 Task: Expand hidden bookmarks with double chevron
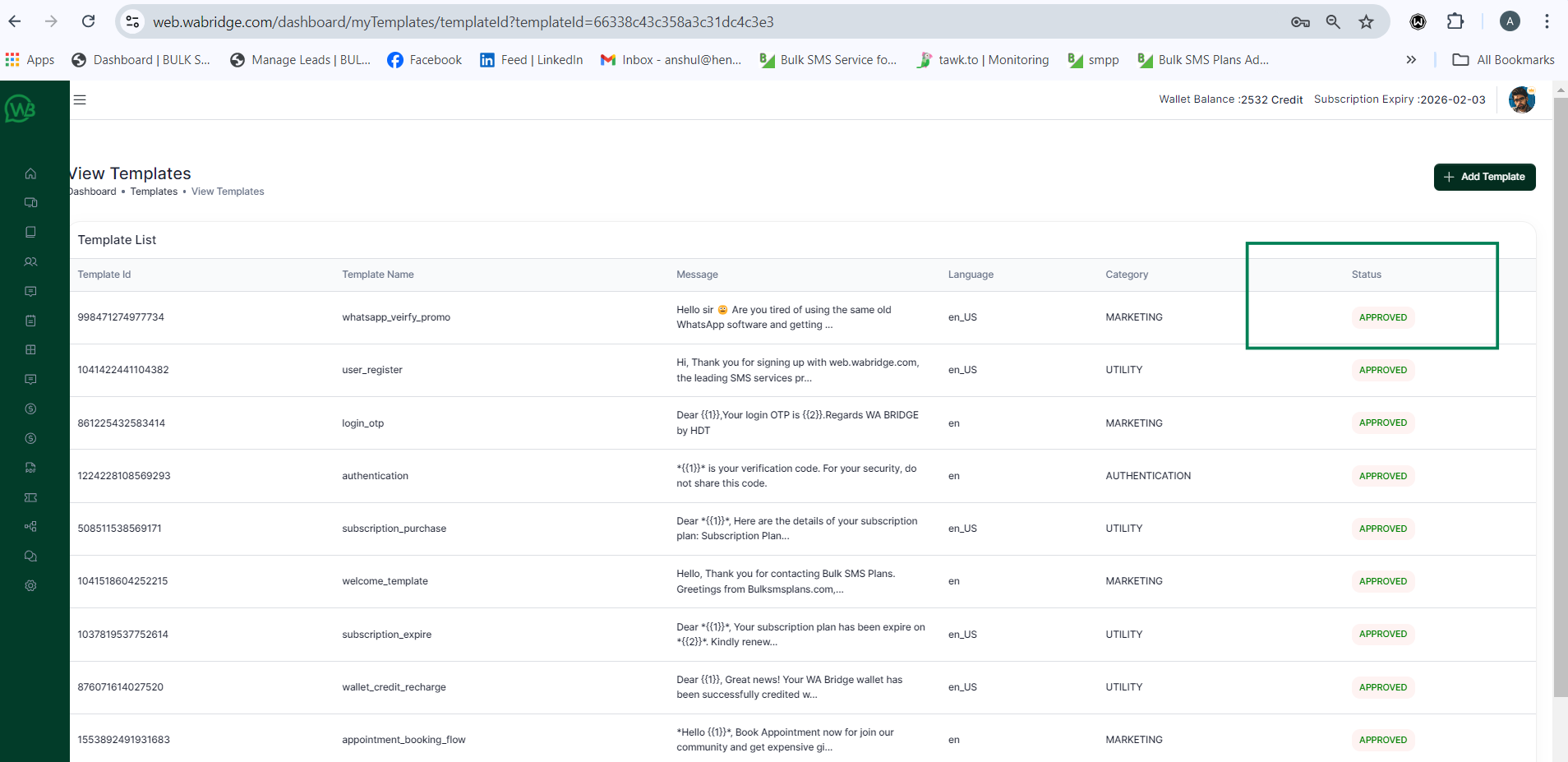point(1411,60)
